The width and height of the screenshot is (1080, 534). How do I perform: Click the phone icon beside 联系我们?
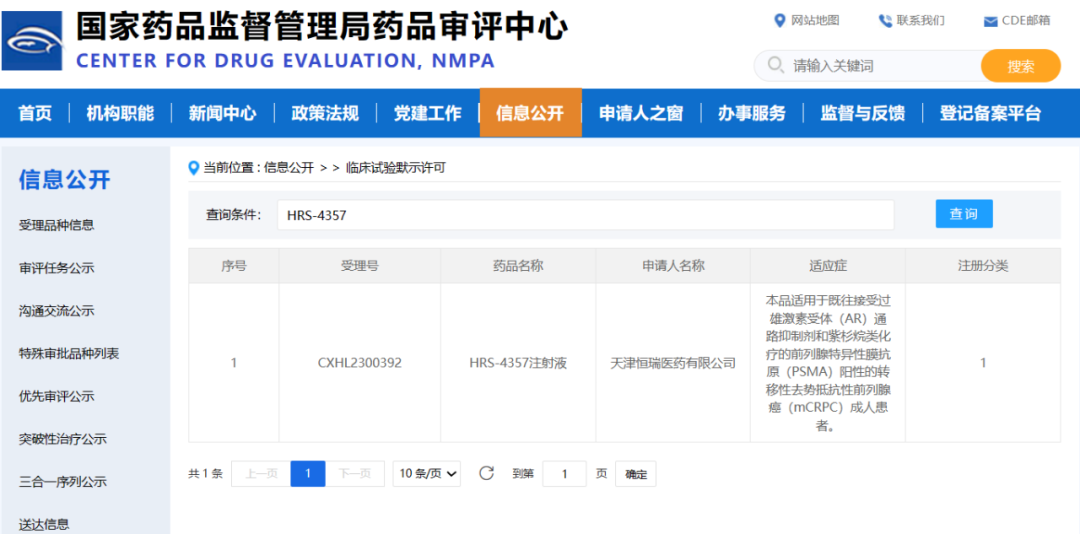tap(885, 21)
